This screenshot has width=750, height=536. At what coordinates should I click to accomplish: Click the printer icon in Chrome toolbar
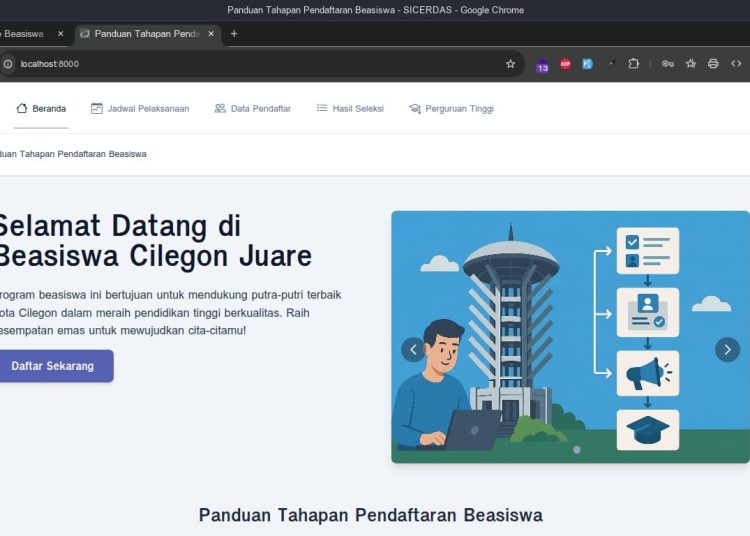tap(713, 64)
